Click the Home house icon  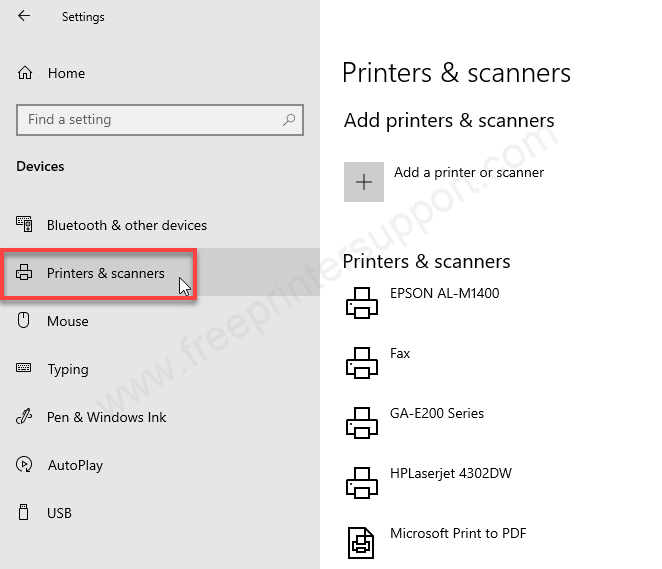pyautogui.click(x=25, y=73)
